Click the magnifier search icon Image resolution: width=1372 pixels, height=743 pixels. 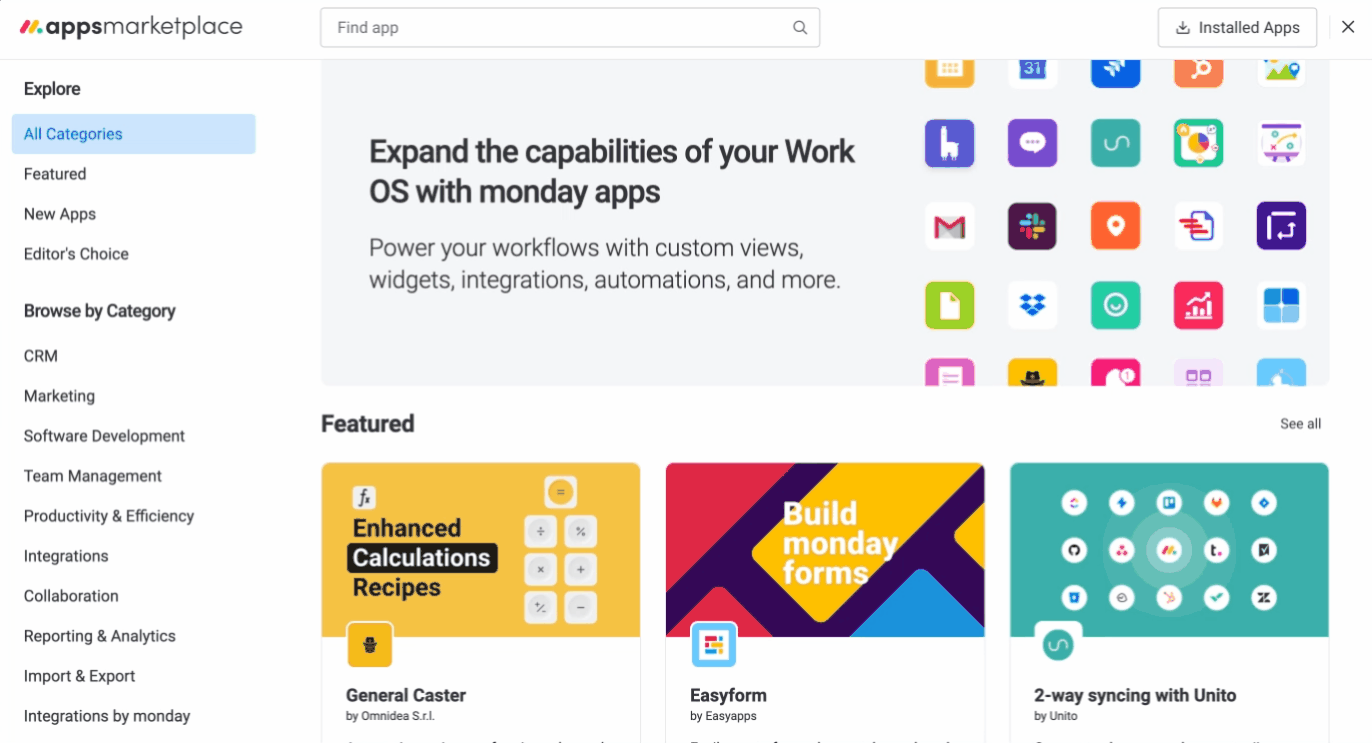click(800, 28)
